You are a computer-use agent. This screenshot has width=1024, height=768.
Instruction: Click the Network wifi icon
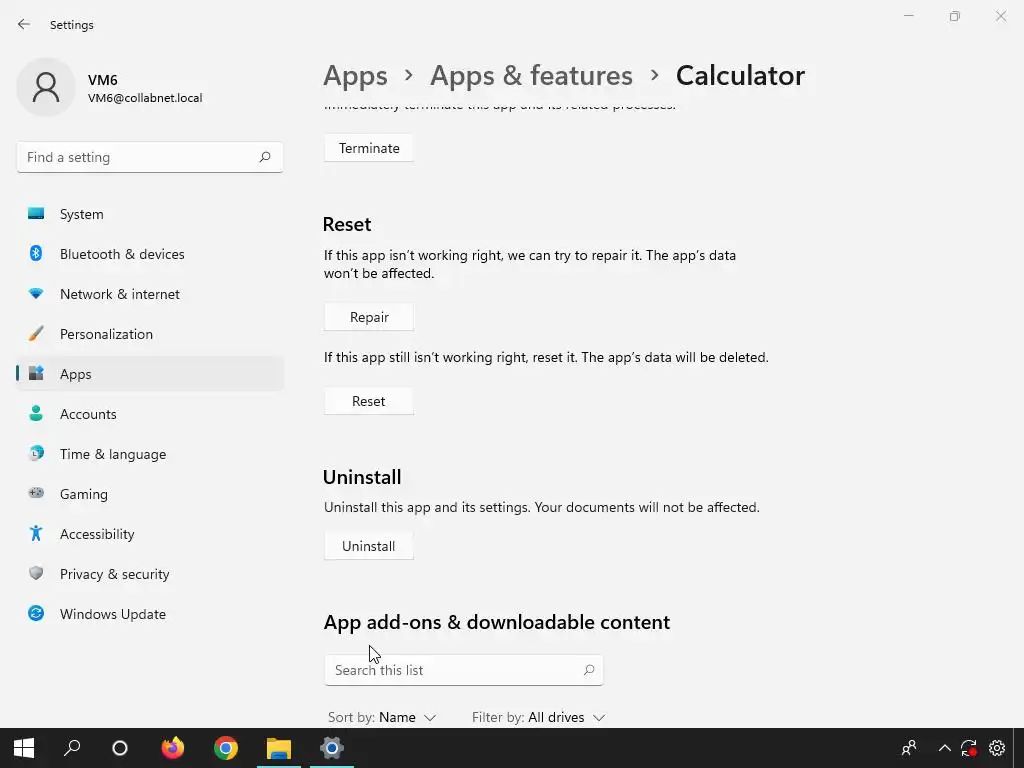pos(36,294)
